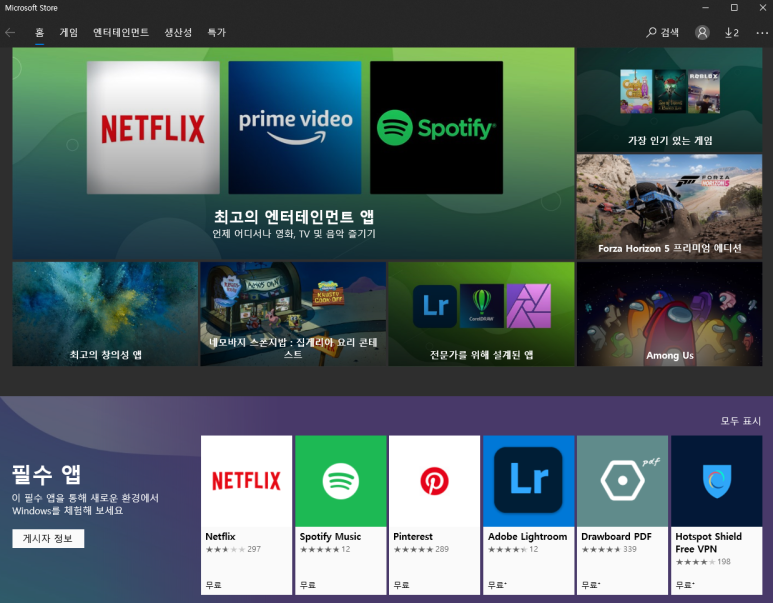773x603 pixels.
Task: Click the 필수 앱 section heading
Action: tap(46, 475)
